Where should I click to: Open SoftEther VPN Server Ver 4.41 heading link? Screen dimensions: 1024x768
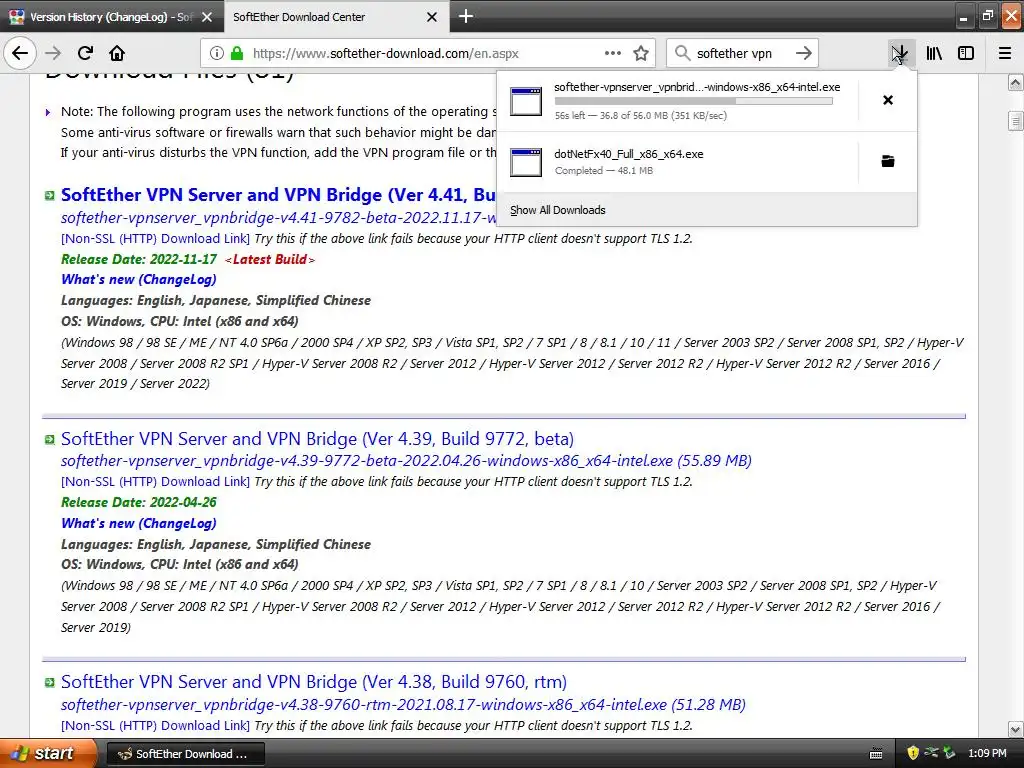pos(278,195)
